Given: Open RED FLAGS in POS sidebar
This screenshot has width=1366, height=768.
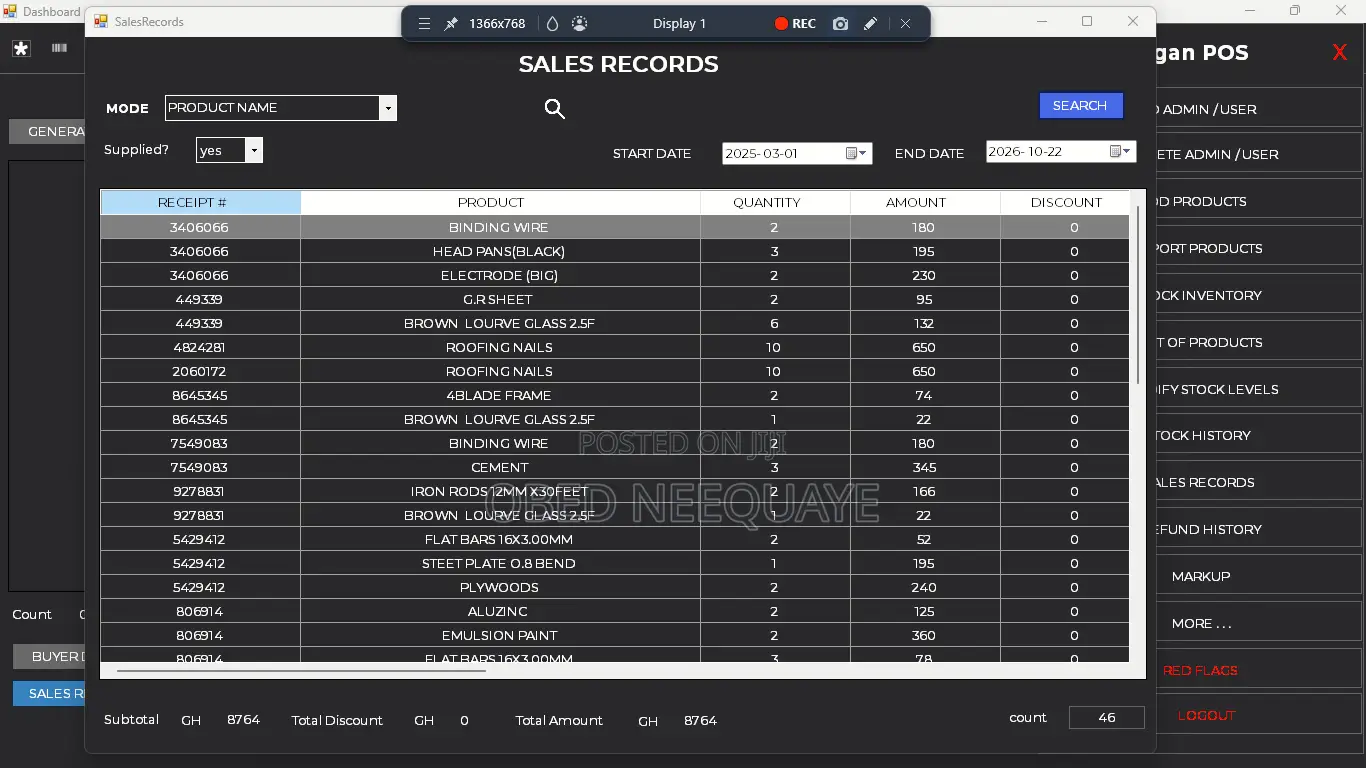Looking at the screenshot, I should (x=1259, y=670).
